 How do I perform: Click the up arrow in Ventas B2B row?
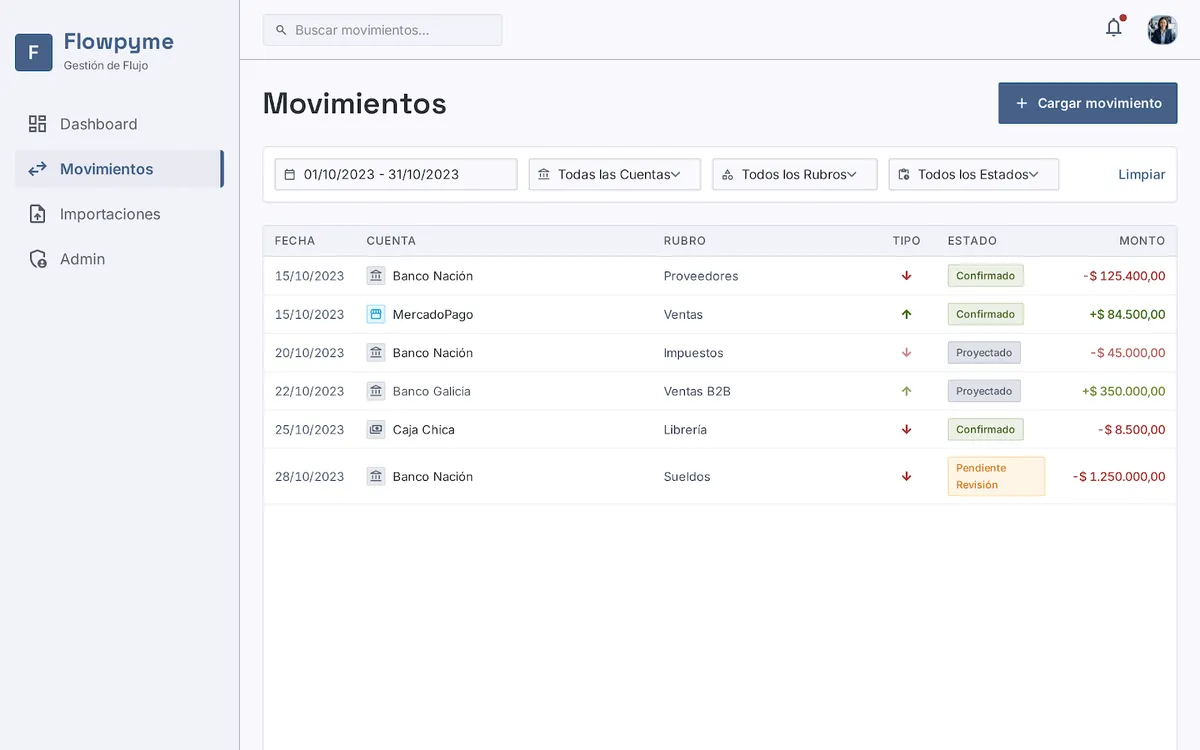pos(907,391)
